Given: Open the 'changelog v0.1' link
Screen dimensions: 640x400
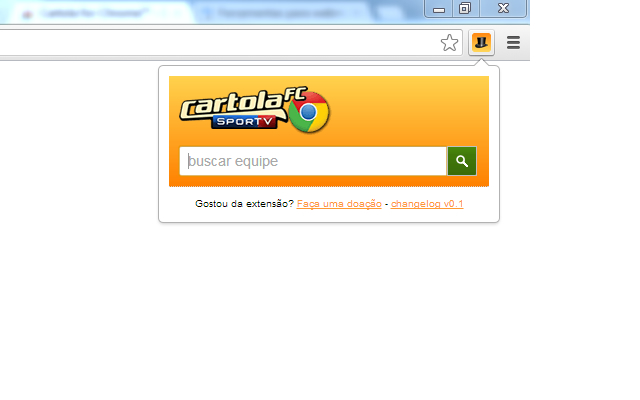Looking at the screenshot, I should coord(427,204).
